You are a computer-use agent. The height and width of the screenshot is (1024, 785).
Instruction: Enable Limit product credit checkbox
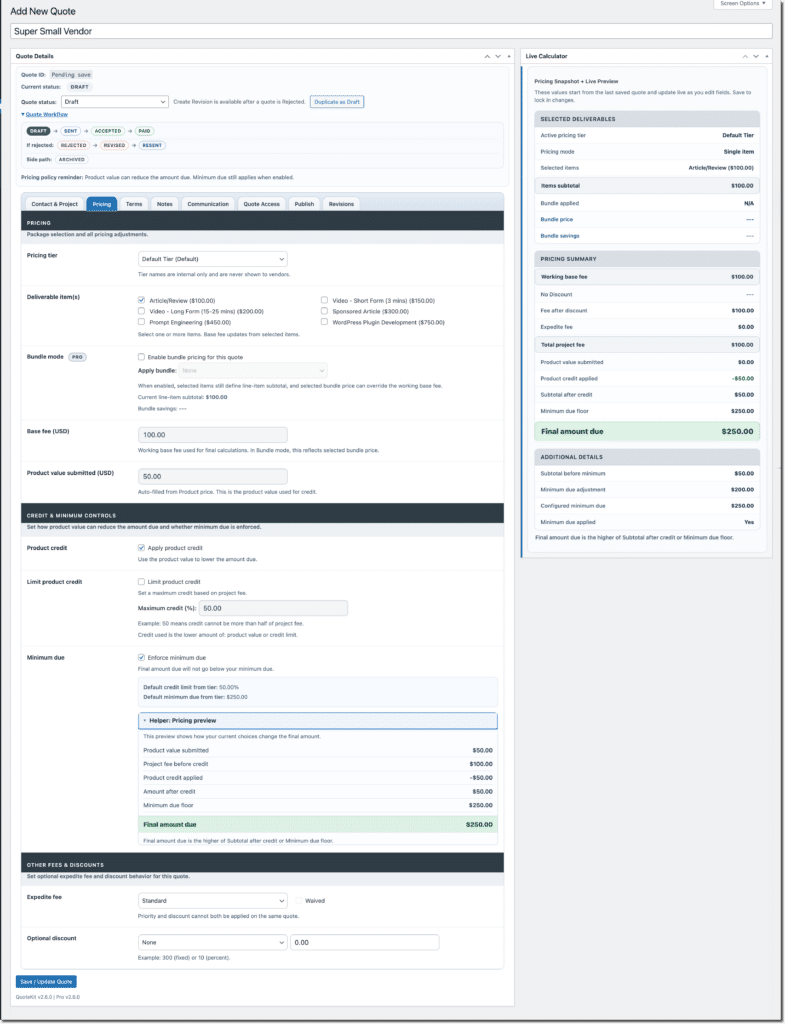click(x=141, y=582)
